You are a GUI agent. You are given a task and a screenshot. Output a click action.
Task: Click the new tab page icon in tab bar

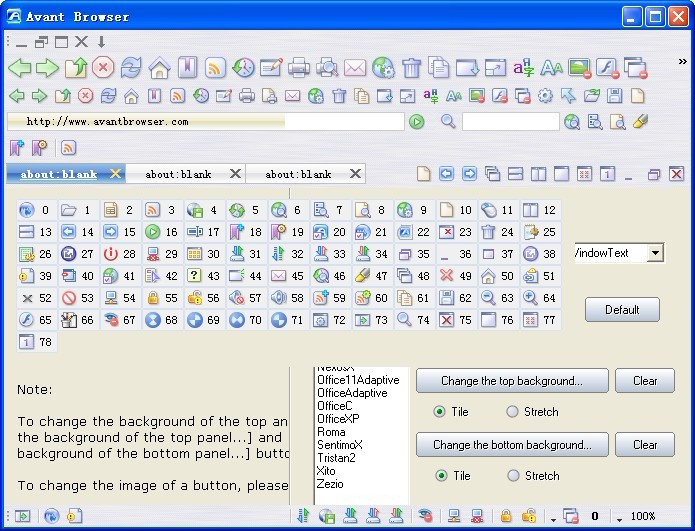point(423,174)
